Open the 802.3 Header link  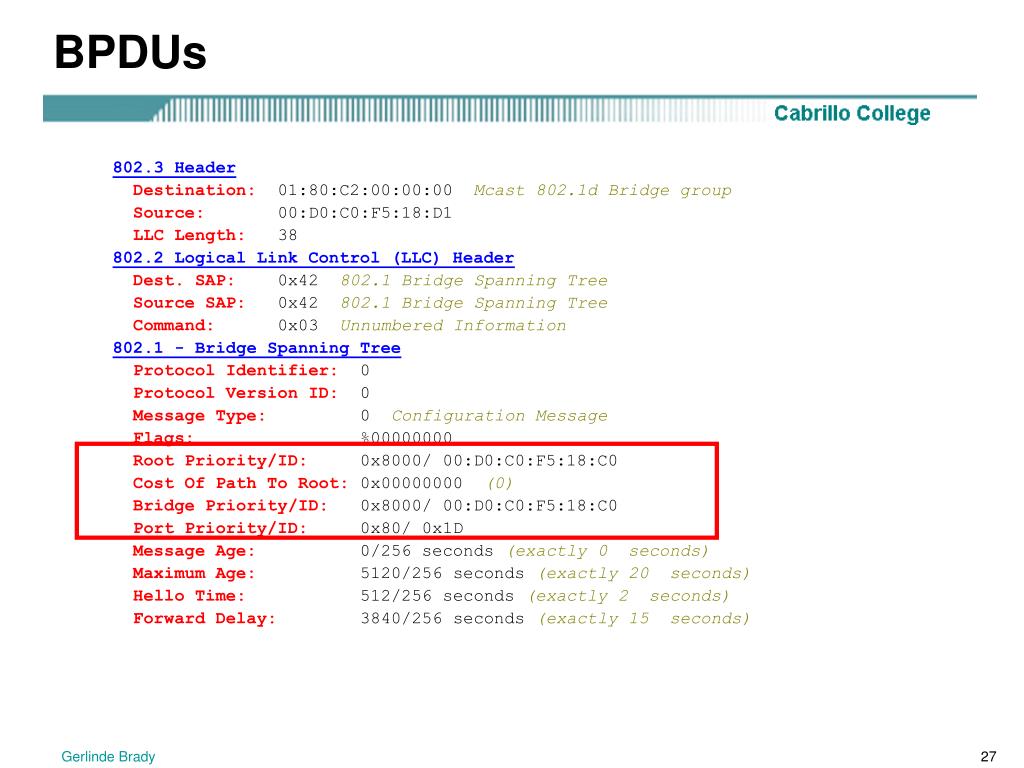(x=174, y=168)
